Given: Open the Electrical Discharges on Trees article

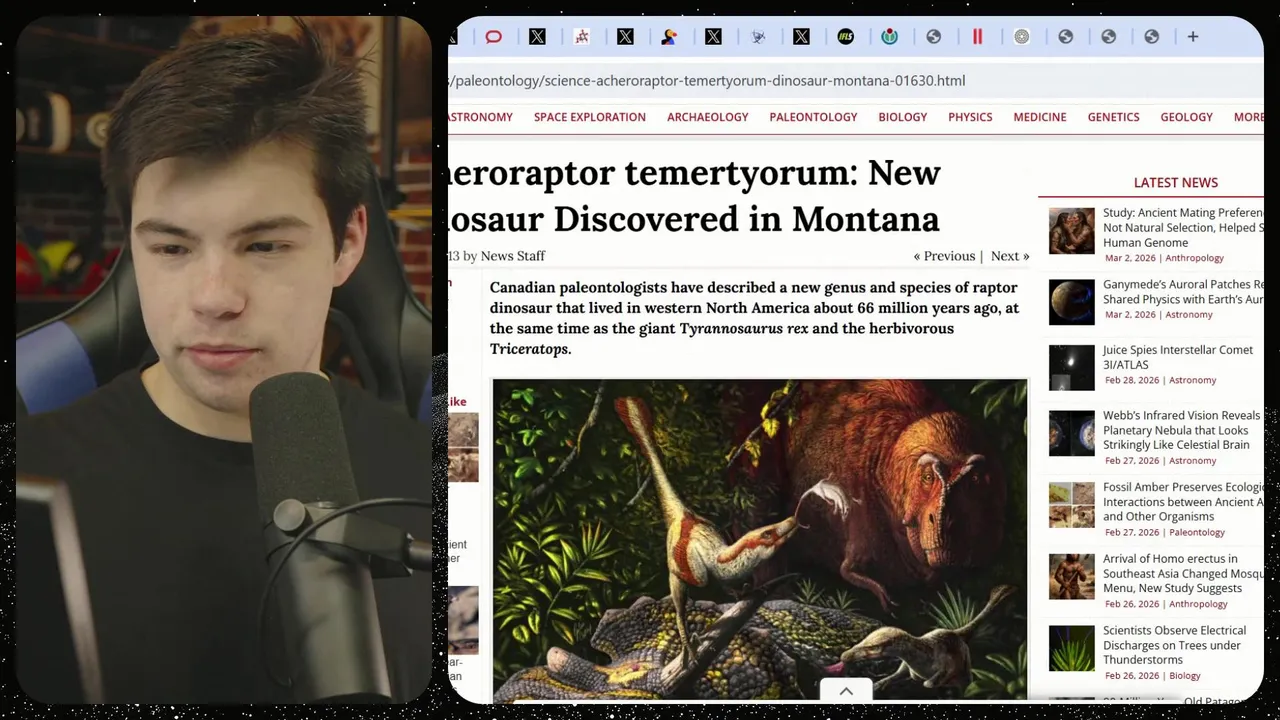Looking at the screenshot, I should coord(1174,645).
